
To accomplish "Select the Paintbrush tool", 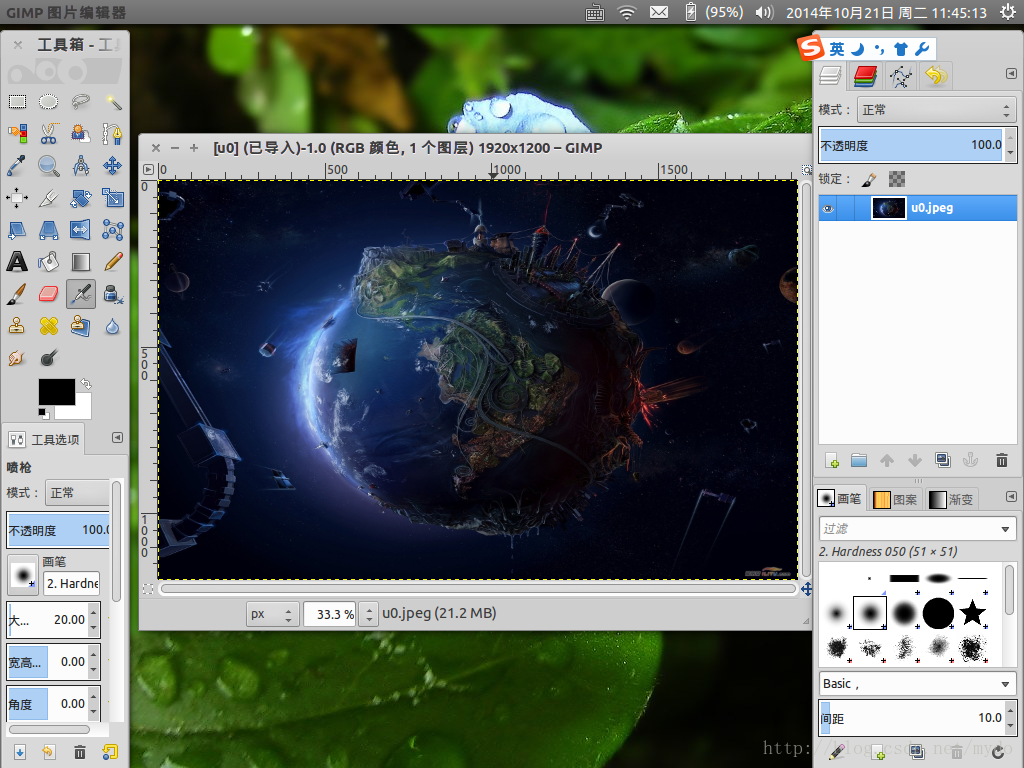I will (x=17, y=294).
